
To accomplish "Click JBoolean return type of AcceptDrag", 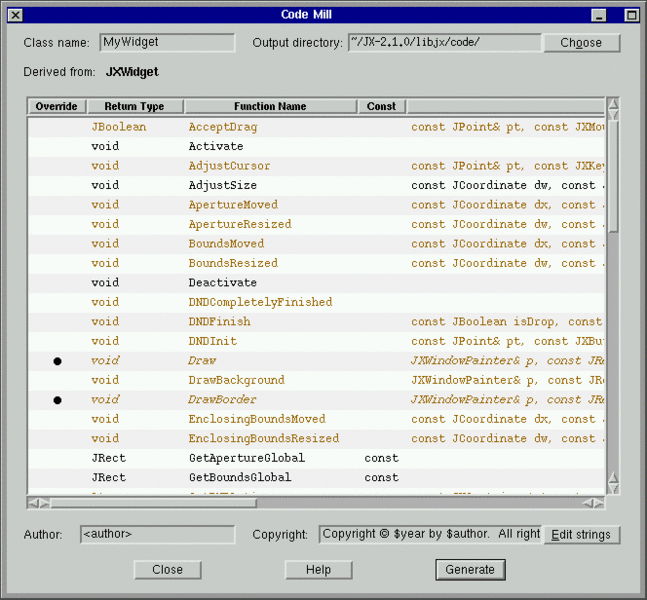I will click(x=119, y=127).
